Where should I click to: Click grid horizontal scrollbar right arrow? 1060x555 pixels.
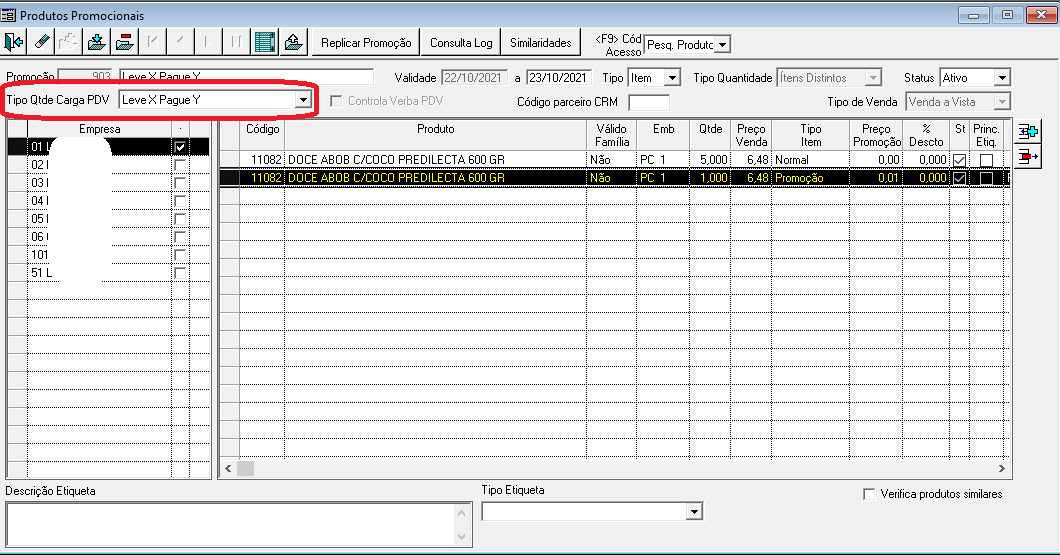coord(1001,468)
